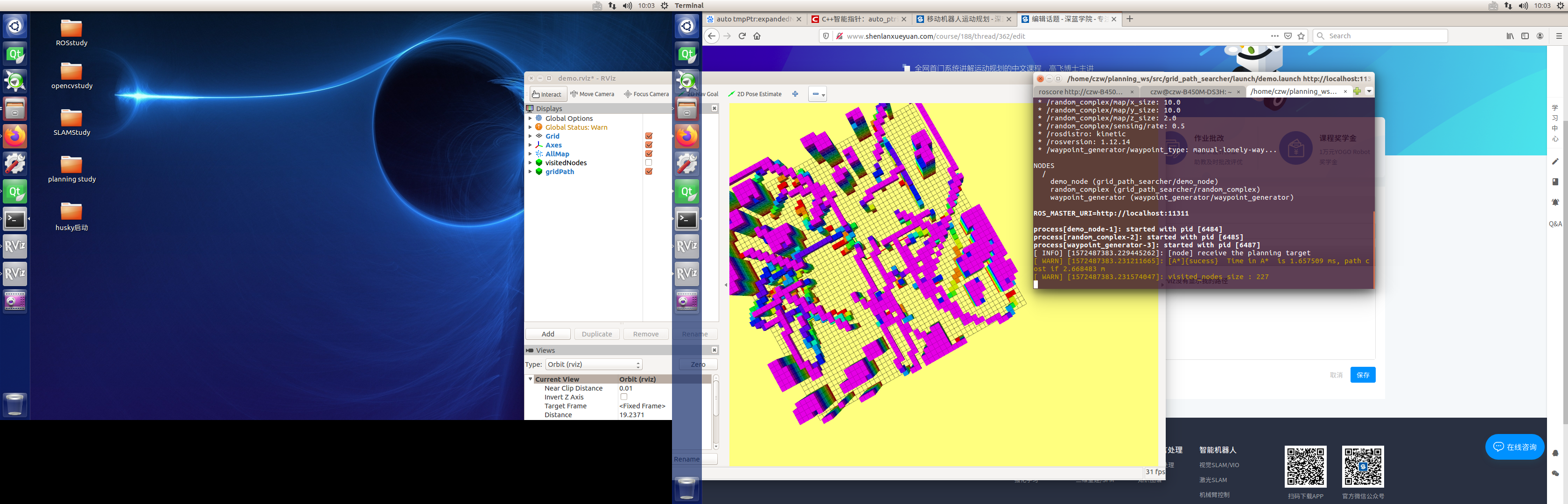
Task: Select the 2D Pose Estimate tool
Action: pyautogui.click(x=755, y=94)
